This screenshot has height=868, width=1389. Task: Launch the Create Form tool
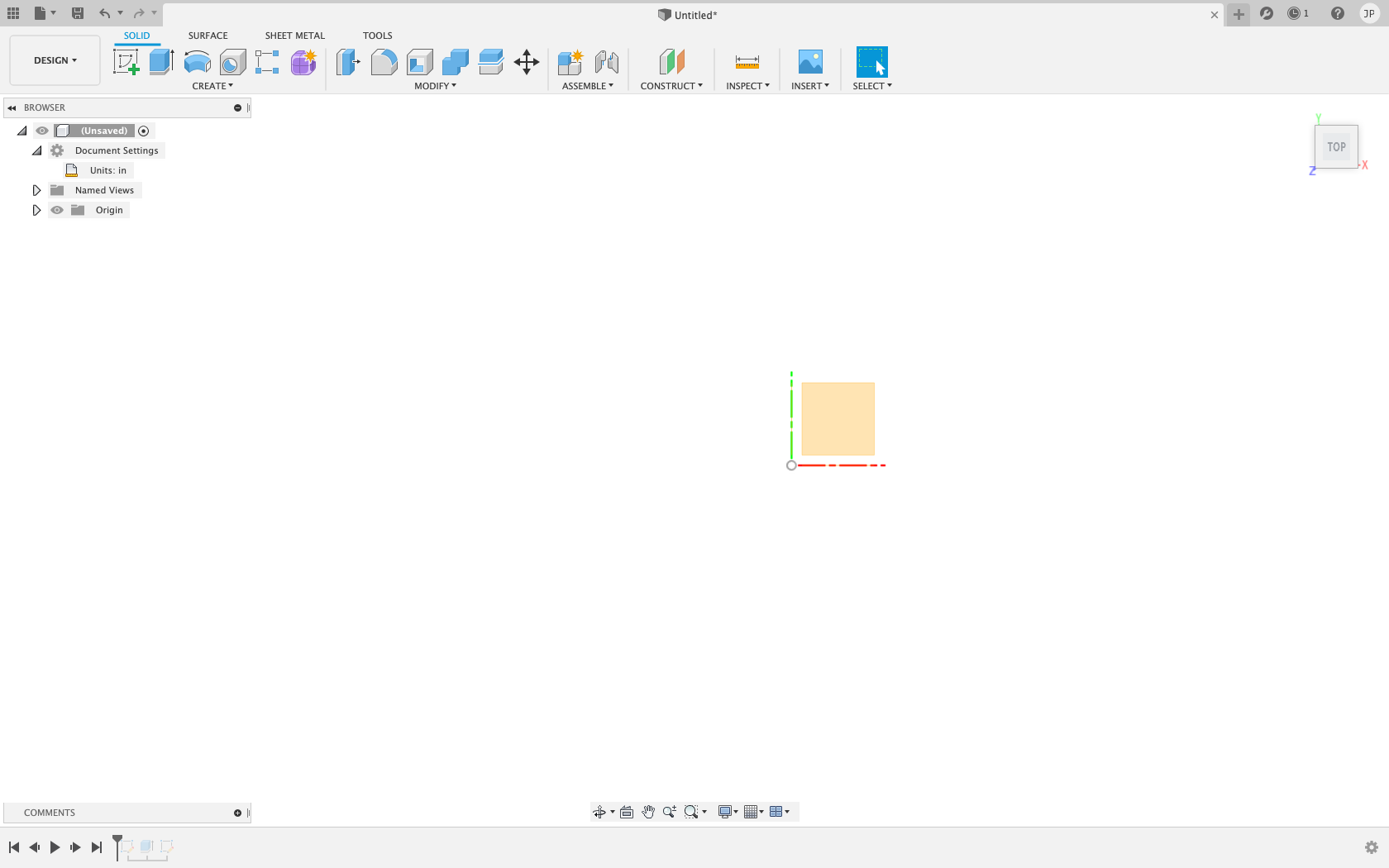(303, 62)
